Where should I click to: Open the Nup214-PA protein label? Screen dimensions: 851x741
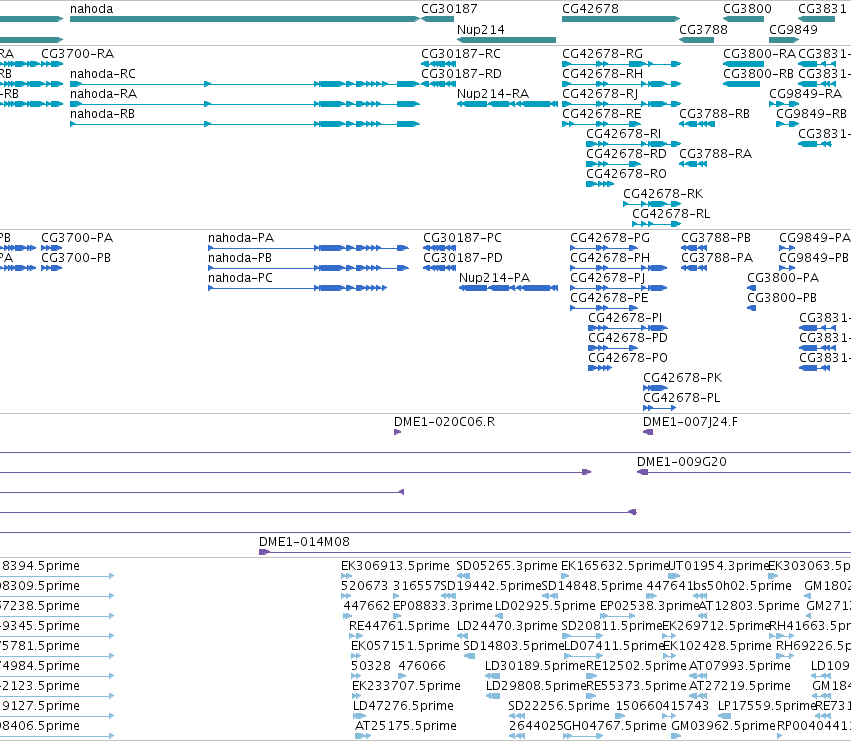494,278
